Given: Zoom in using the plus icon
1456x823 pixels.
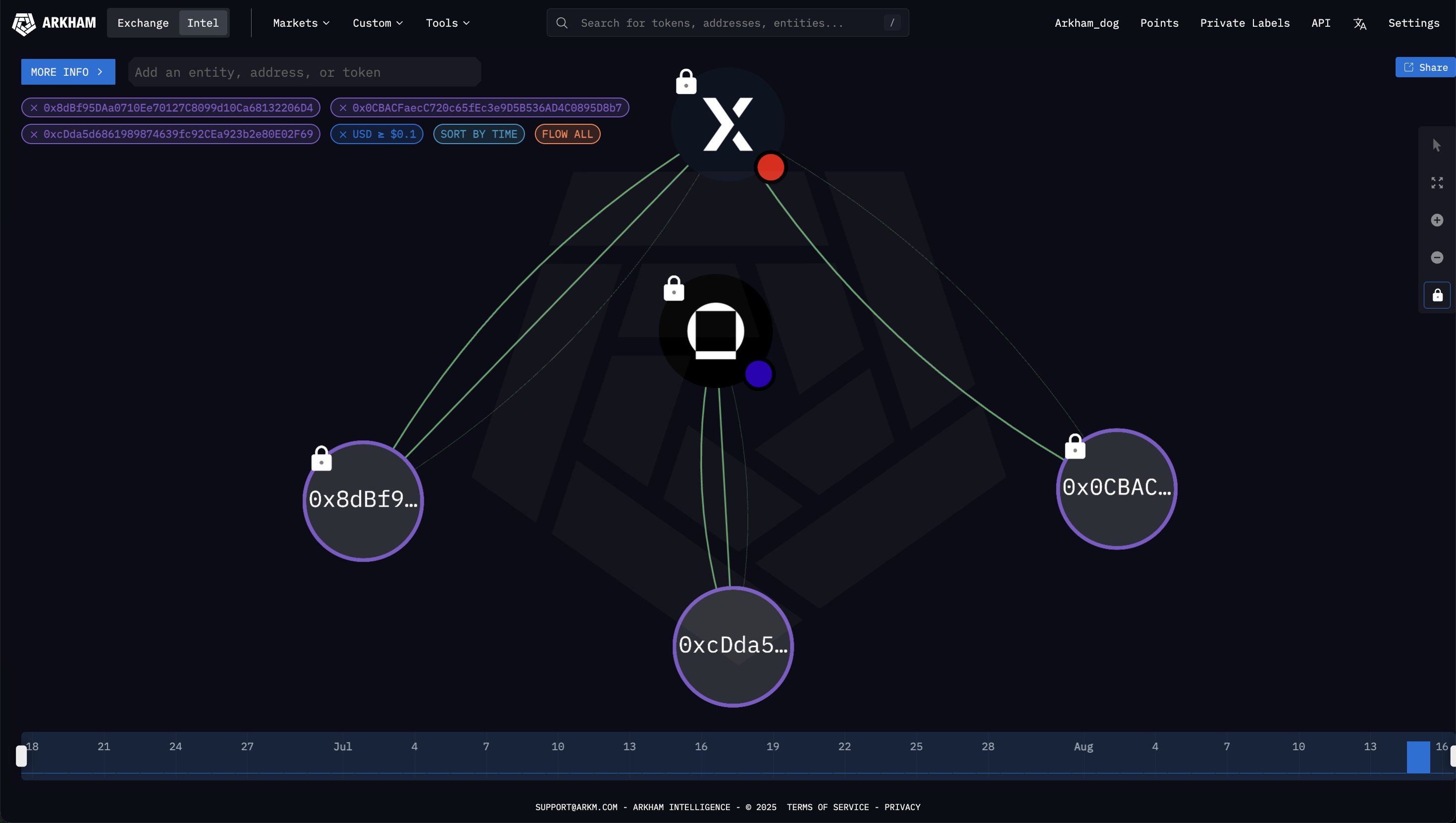Looking at the screenshot, I should click(x=1436, y=220).
